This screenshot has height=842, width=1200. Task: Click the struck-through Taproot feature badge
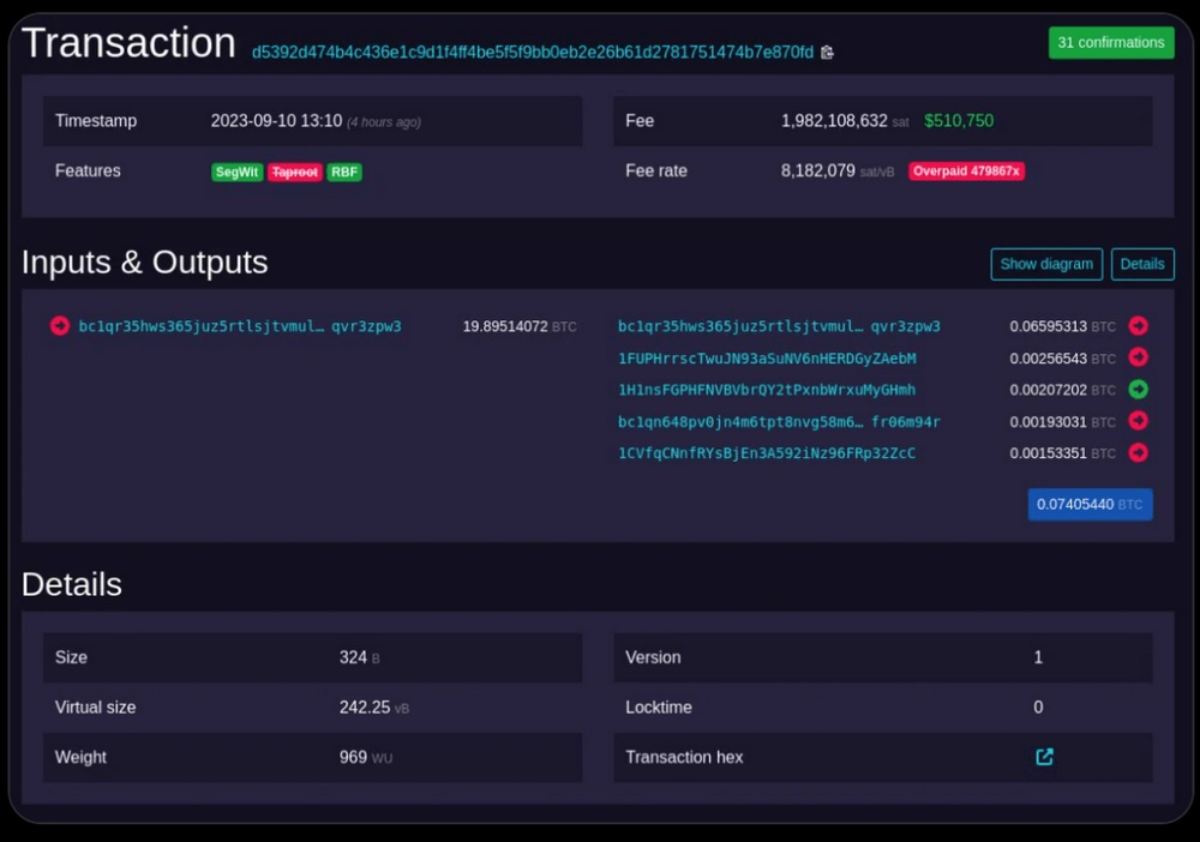tap(294, 172)
